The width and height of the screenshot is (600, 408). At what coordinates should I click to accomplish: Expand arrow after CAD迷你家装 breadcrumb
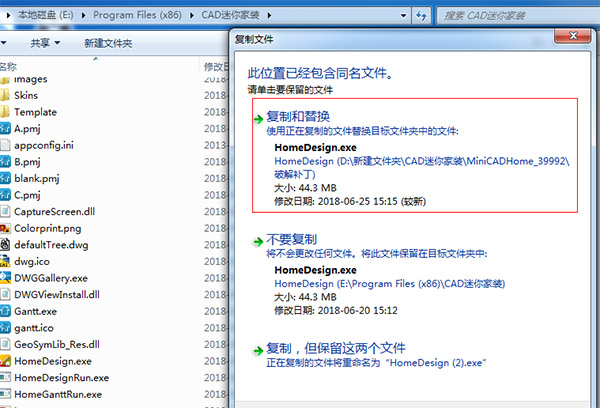tap(269, 15)
